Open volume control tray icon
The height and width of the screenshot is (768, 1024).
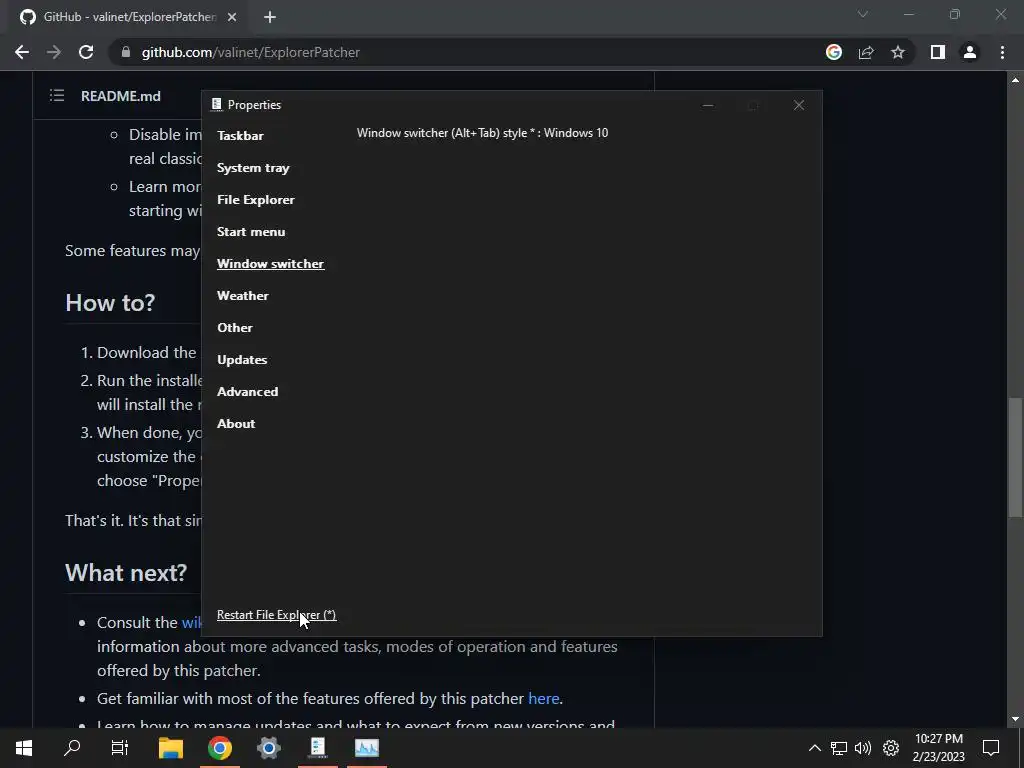863,748
